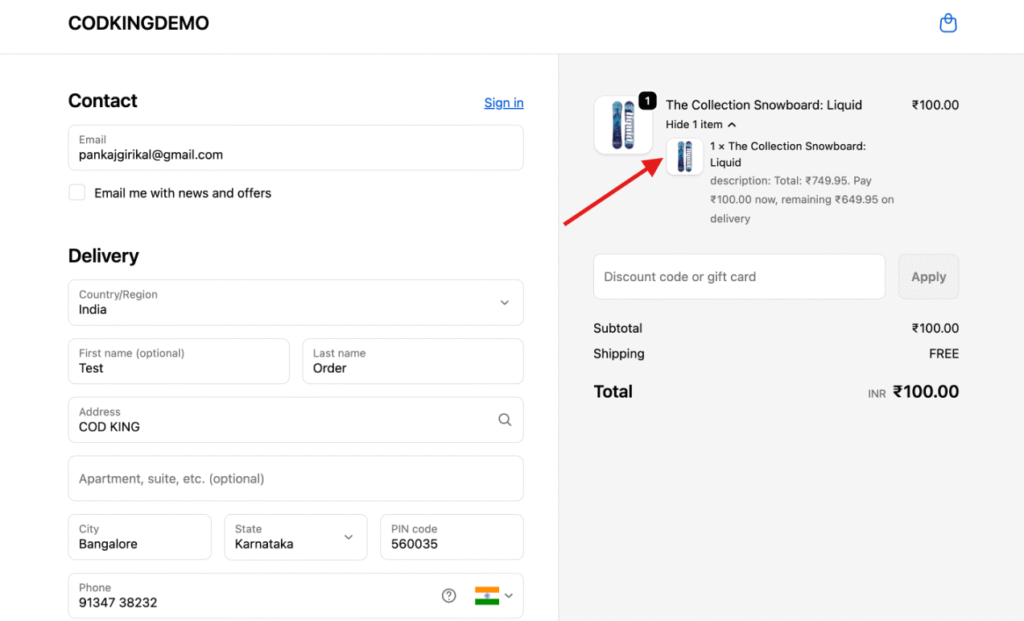Click the address search magnifier icon

tap(505, 420)
